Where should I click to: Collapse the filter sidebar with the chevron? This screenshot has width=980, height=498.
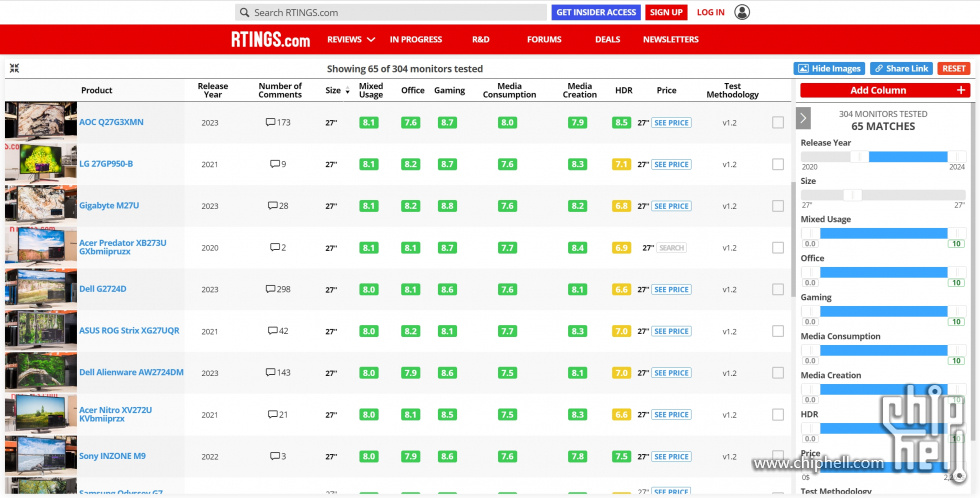[804, 118]
